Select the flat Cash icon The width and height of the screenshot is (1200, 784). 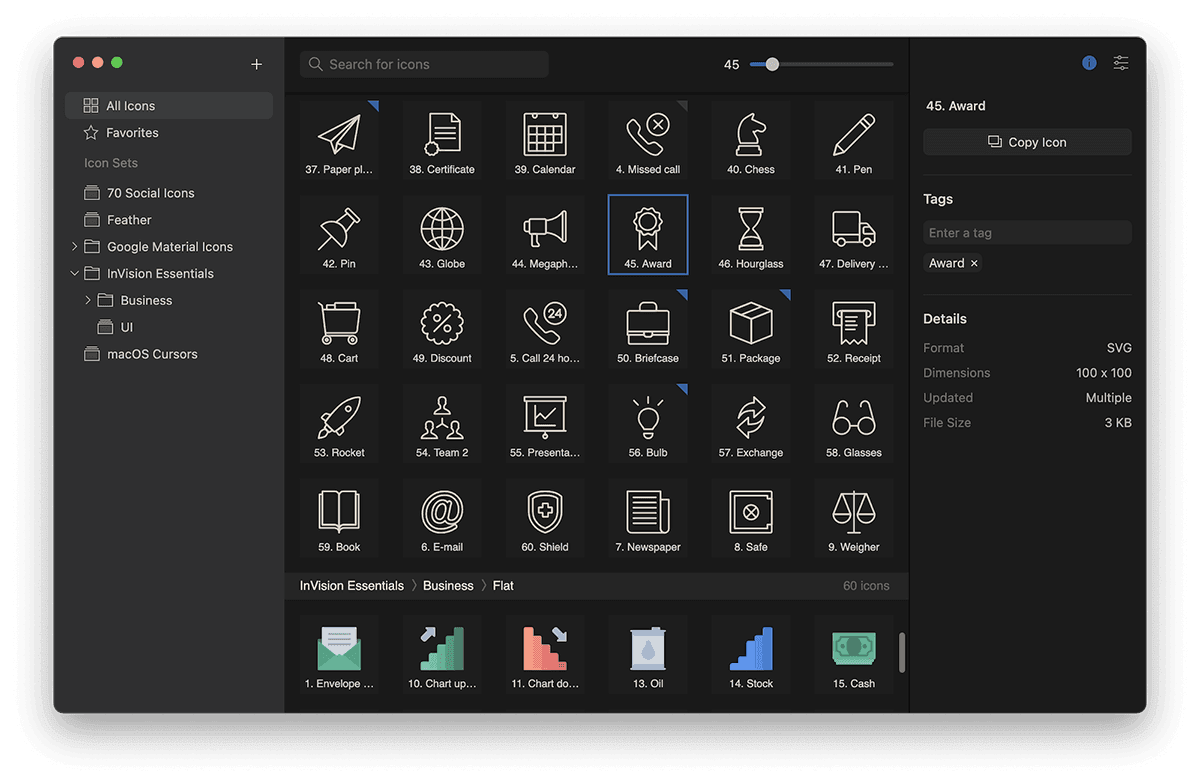854,655
